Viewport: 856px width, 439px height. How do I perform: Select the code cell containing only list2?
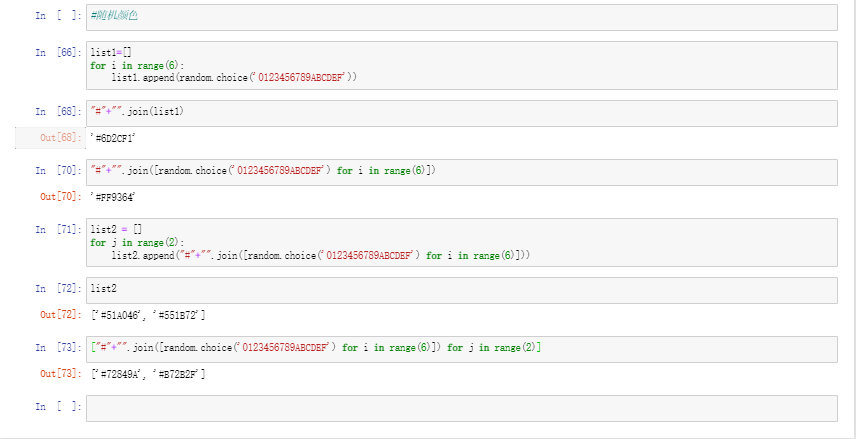click(x=460, y=289)
